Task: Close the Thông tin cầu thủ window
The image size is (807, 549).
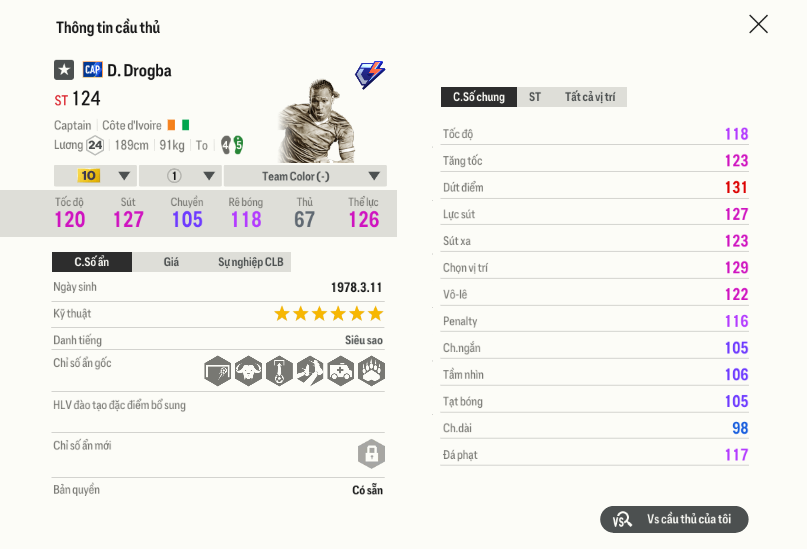Action: (x=759, y=24)
